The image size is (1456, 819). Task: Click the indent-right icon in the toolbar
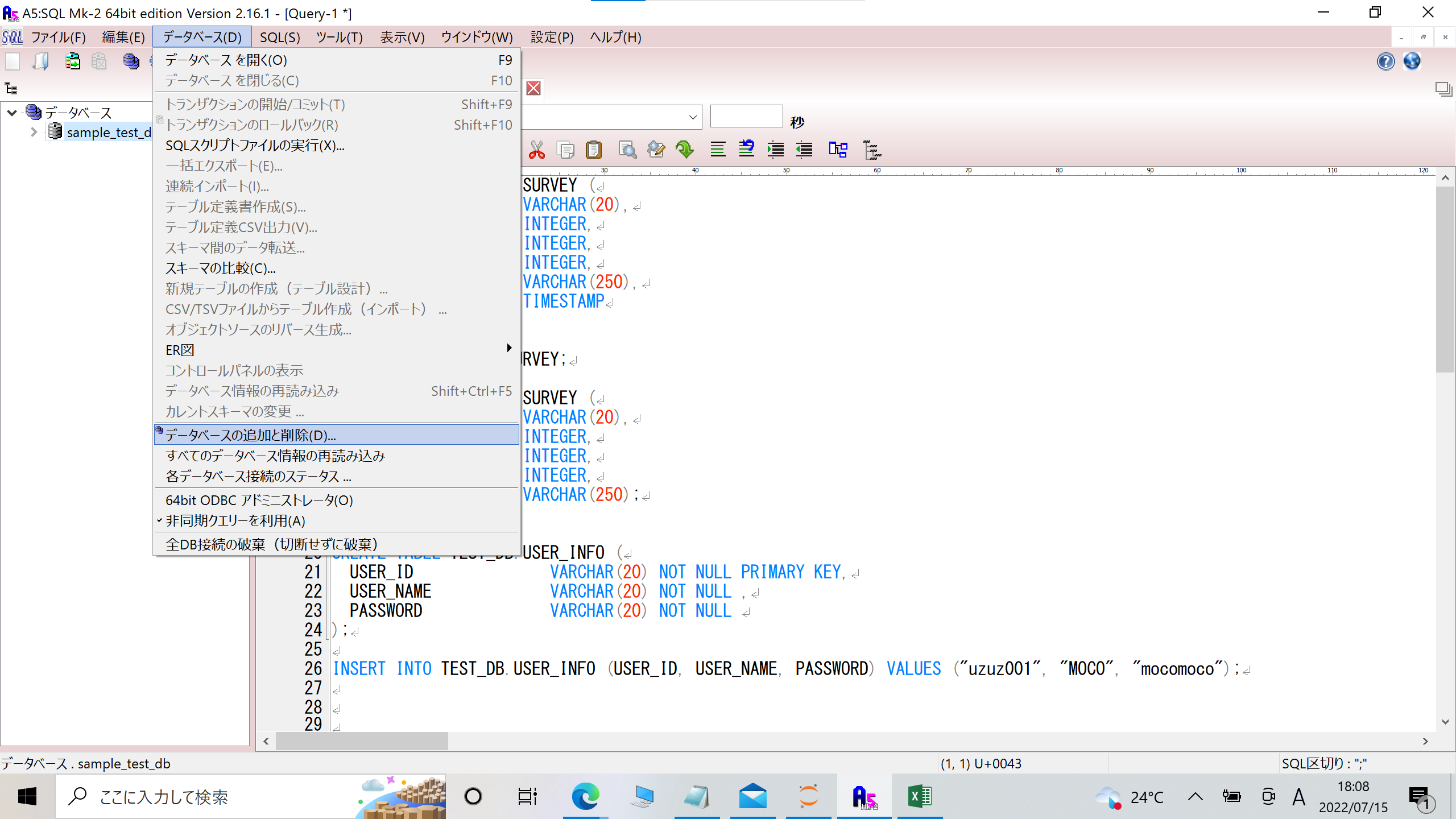pyautogui.click(x=775, y=149)
